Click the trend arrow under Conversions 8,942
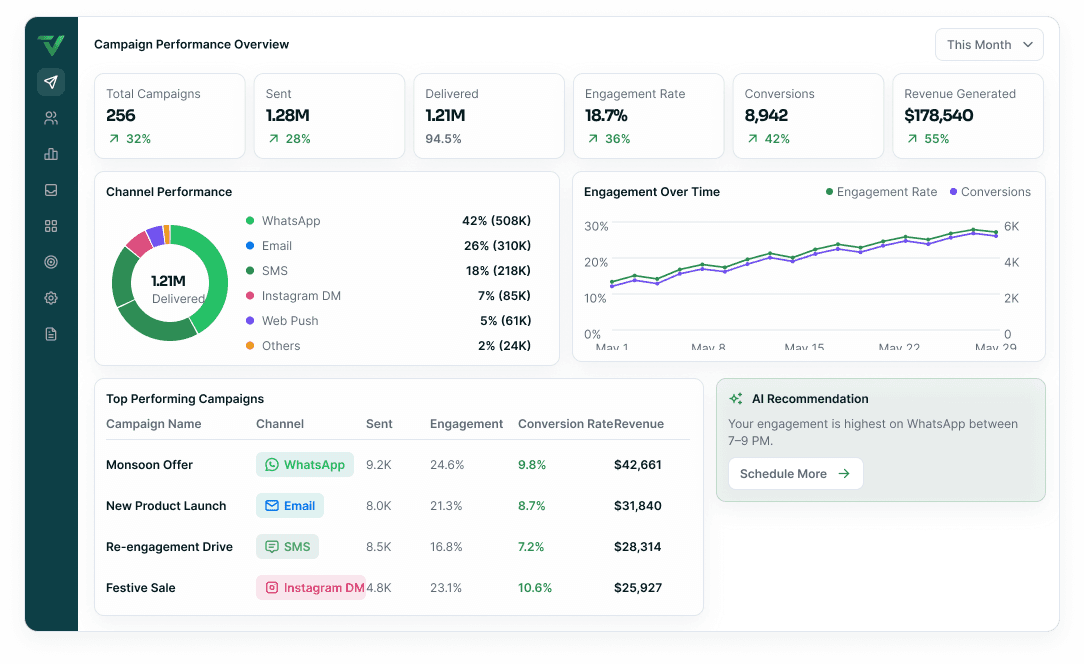1084x664 pixels. coord(753,139)
